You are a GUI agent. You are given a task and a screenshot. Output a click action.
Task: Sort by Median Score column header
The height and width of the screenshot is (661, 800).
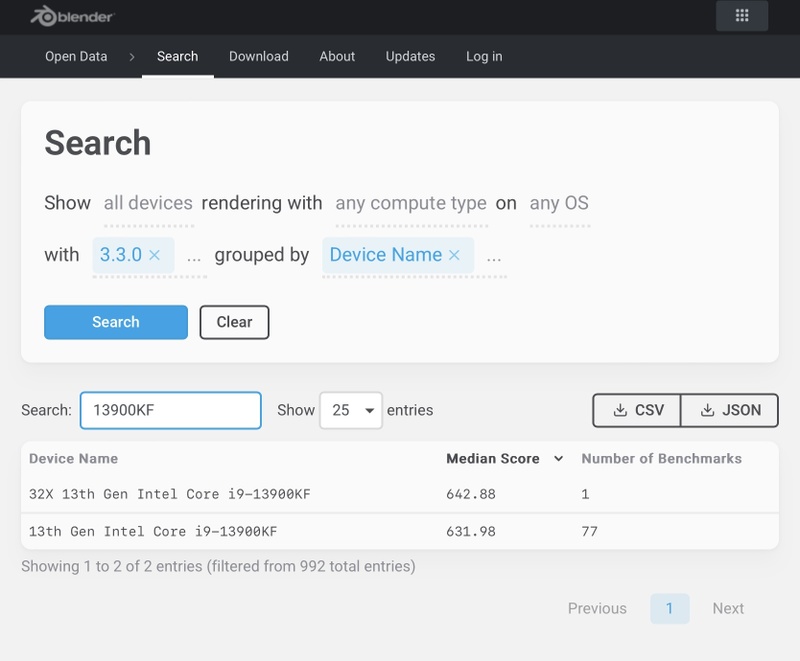click(x=492, y=459)
